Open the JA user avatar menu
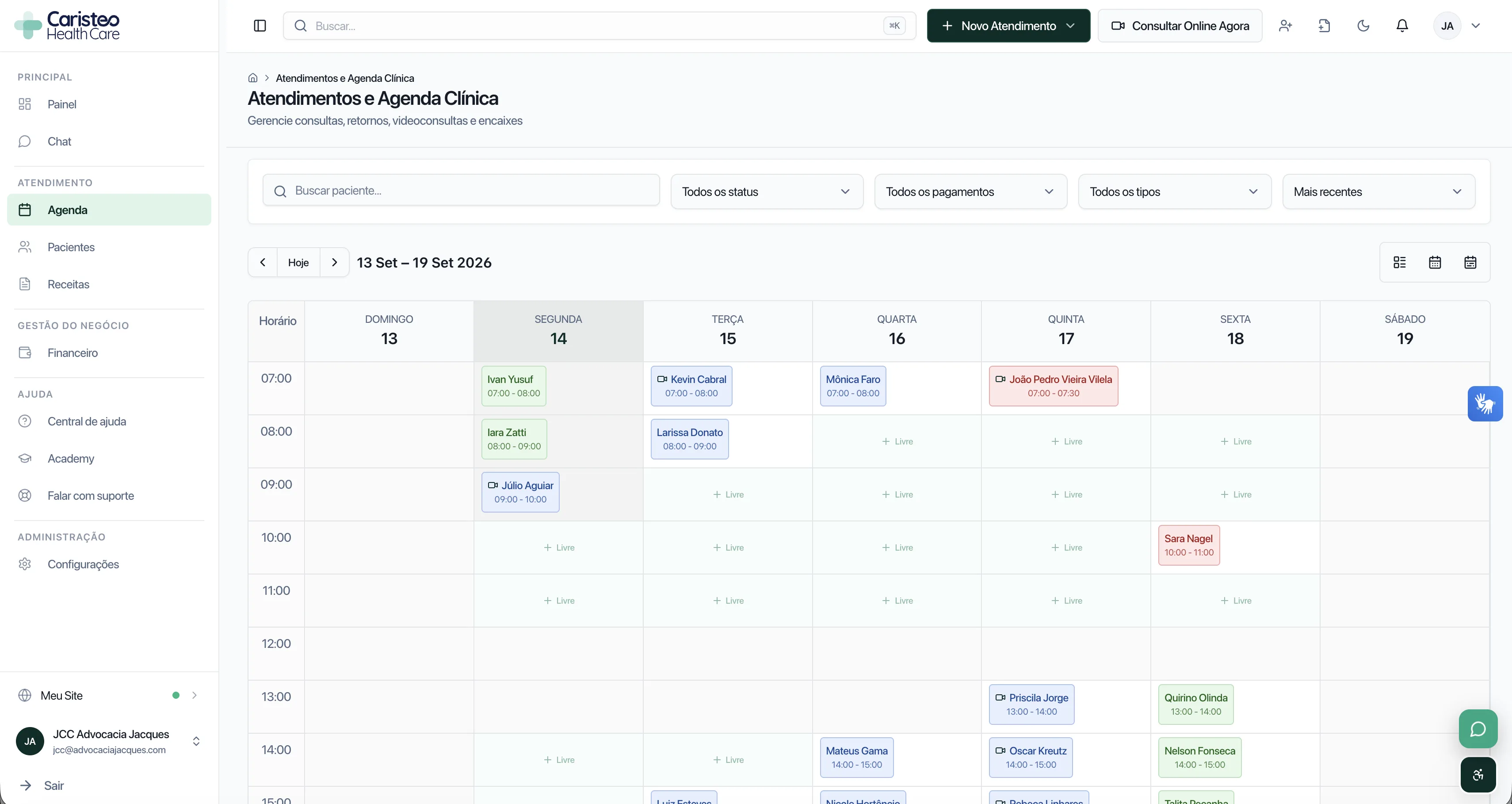This screenshot has width=1512, height=804. [x=1458, y=26]
